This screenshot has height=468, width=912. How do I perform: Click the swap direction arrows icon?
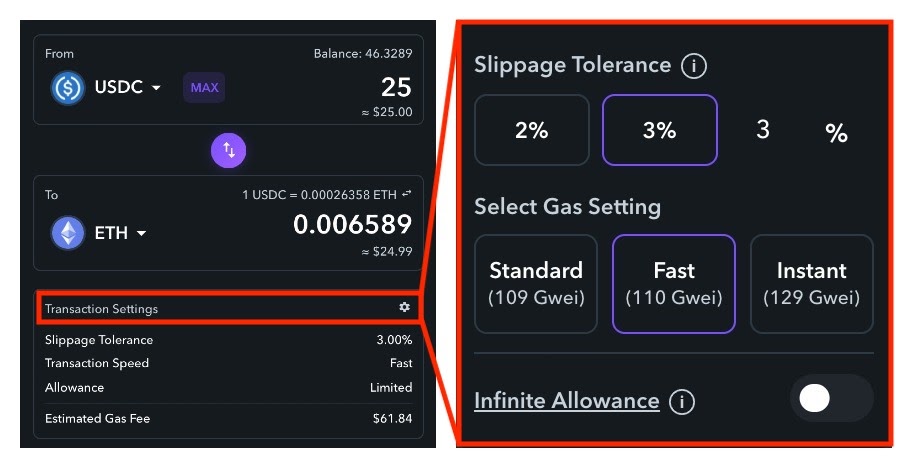point(229,150)
